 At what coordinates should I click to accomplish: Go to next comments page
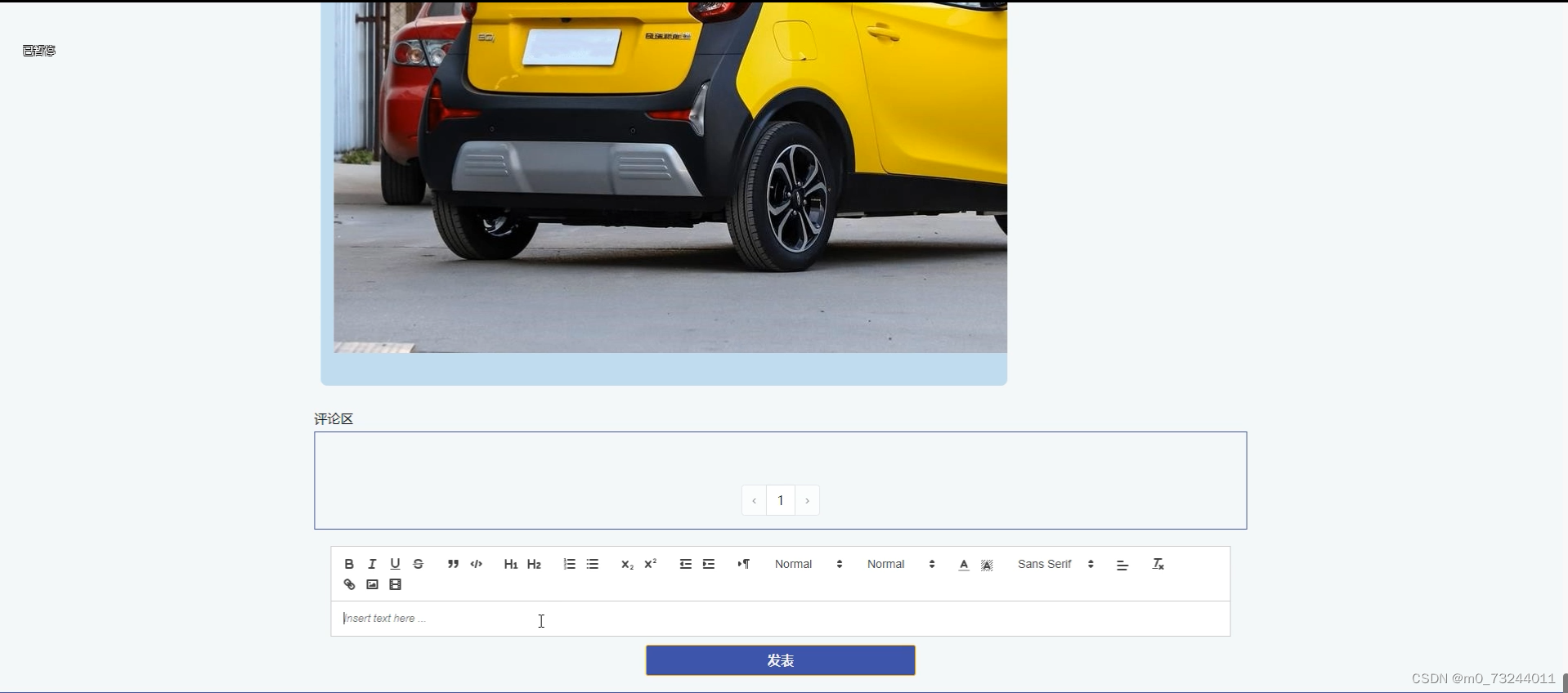[807, 500]
